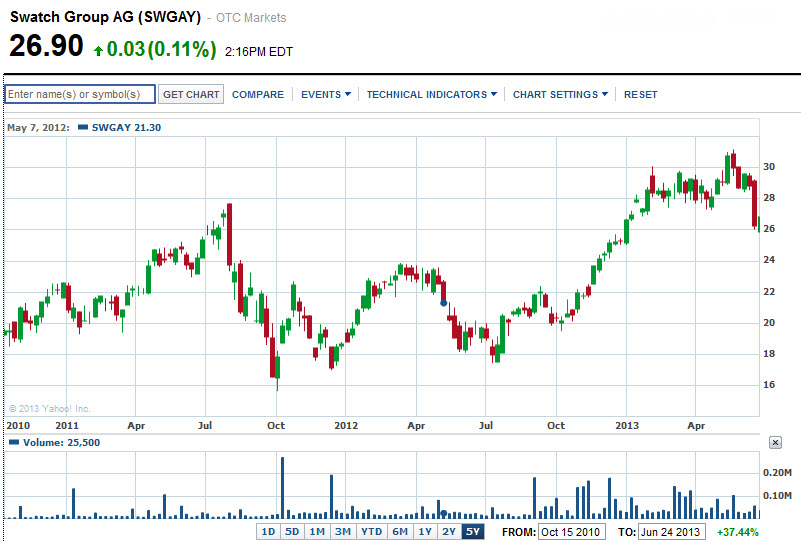Select the 5Y time range

[473, 531]
